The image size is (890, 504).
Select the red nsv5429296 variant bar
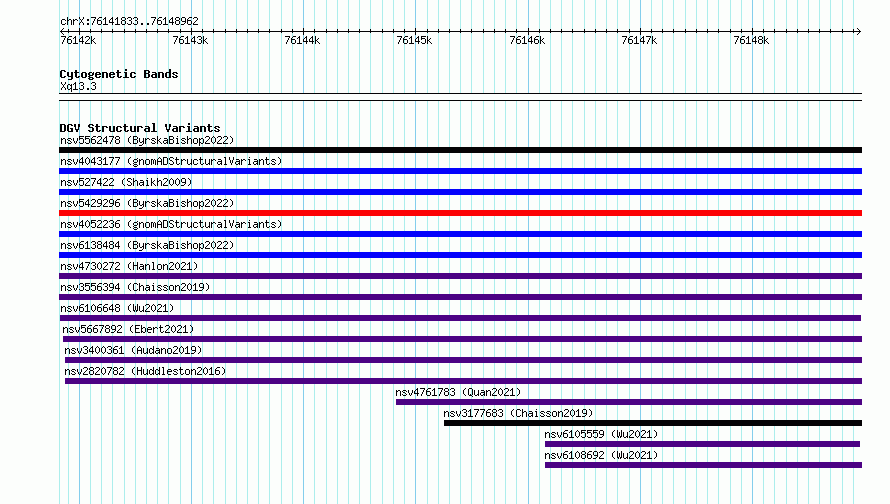(460, 213)
